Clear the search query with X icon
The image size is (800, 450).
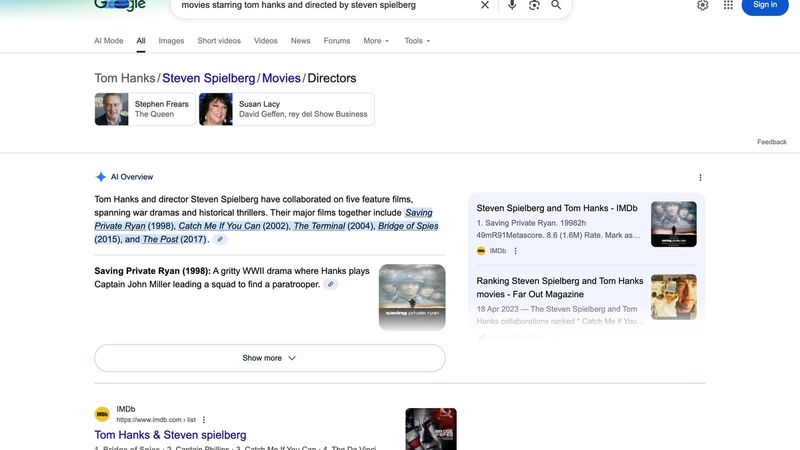[485, 5]
